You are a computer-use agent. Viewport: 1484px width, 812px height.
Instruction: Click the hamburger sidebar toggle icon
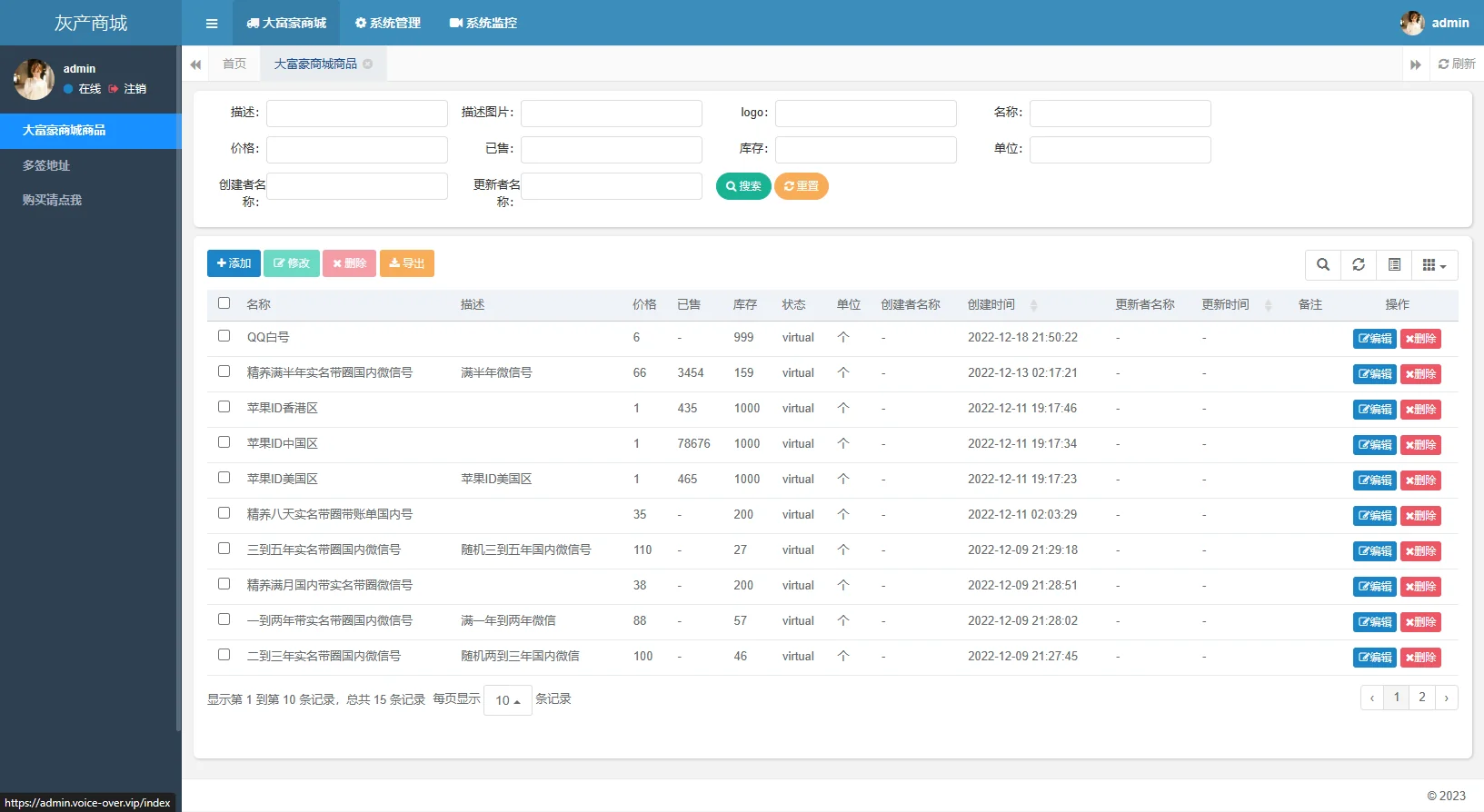pyautogui.click(x=212, y=24)
